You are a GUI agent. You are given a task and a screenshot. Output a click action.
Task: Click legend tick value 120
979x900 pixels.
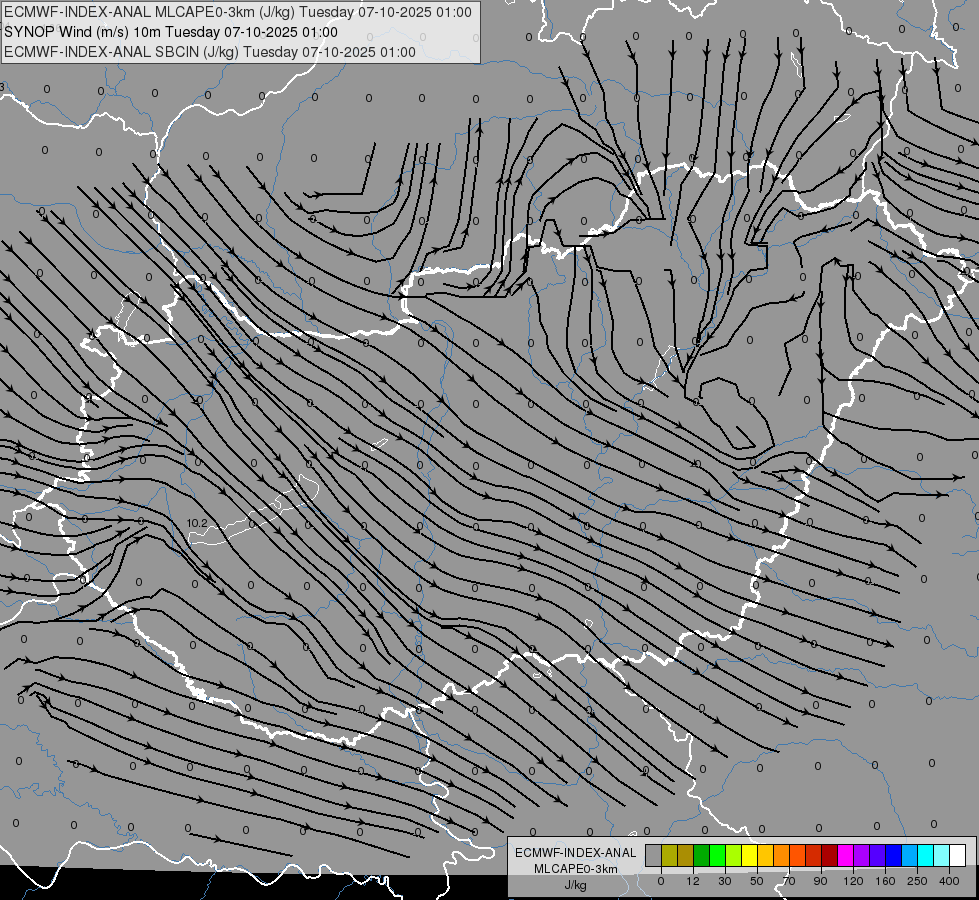pos(853,881)
